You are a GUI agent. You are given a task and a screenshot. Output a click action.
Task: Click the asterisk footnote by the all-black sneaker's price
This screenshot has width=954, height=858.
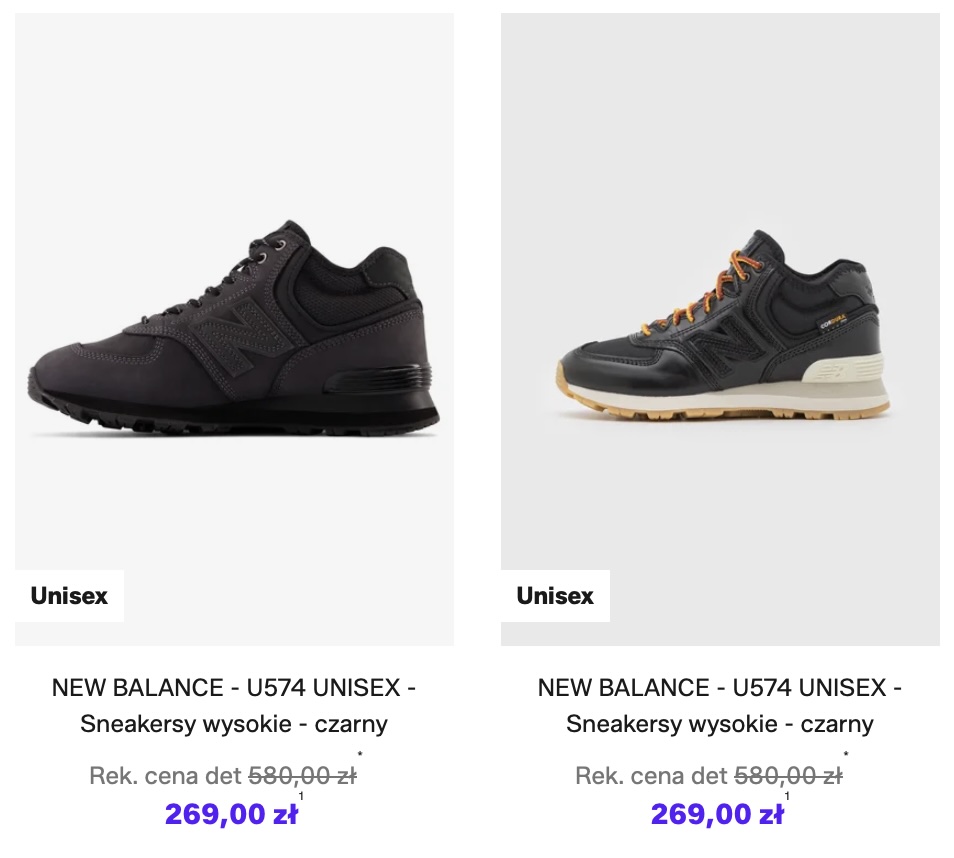[360, 756]
